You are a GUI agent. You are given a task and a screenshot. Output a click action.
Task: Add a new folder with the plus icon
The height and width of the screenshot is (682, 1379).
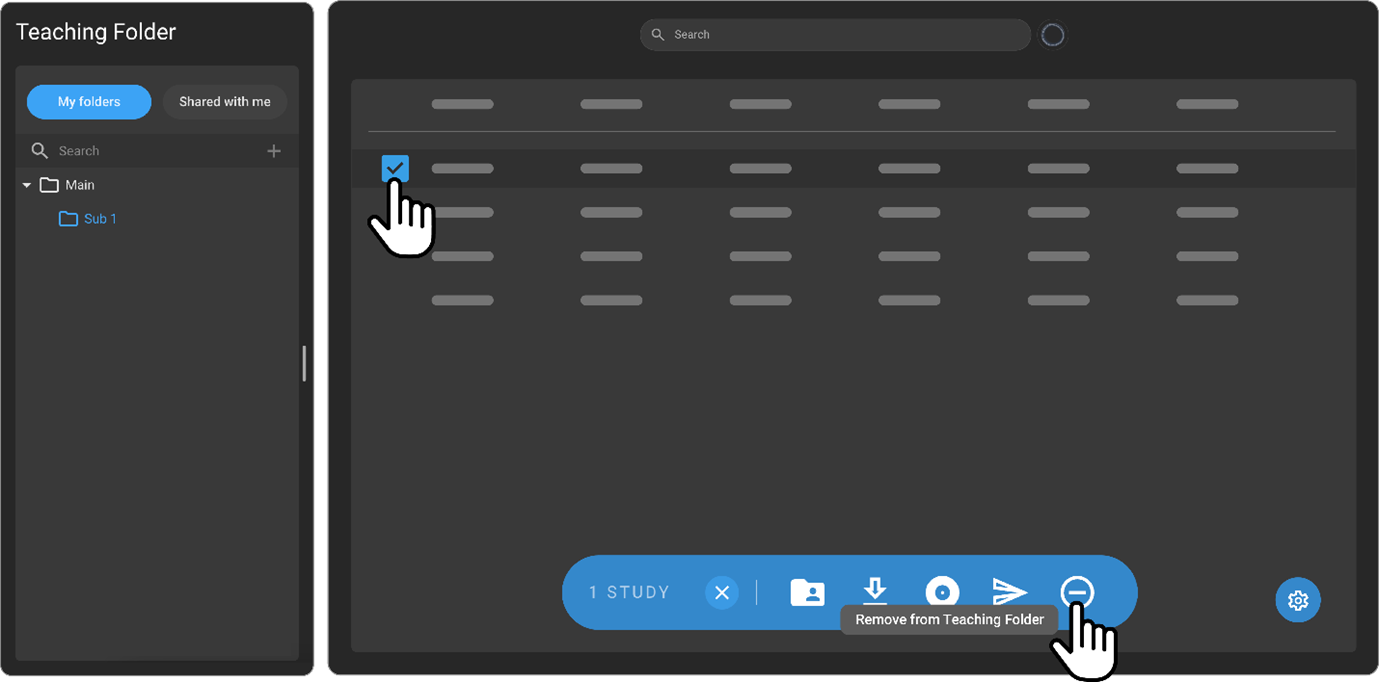pos(274,150)
